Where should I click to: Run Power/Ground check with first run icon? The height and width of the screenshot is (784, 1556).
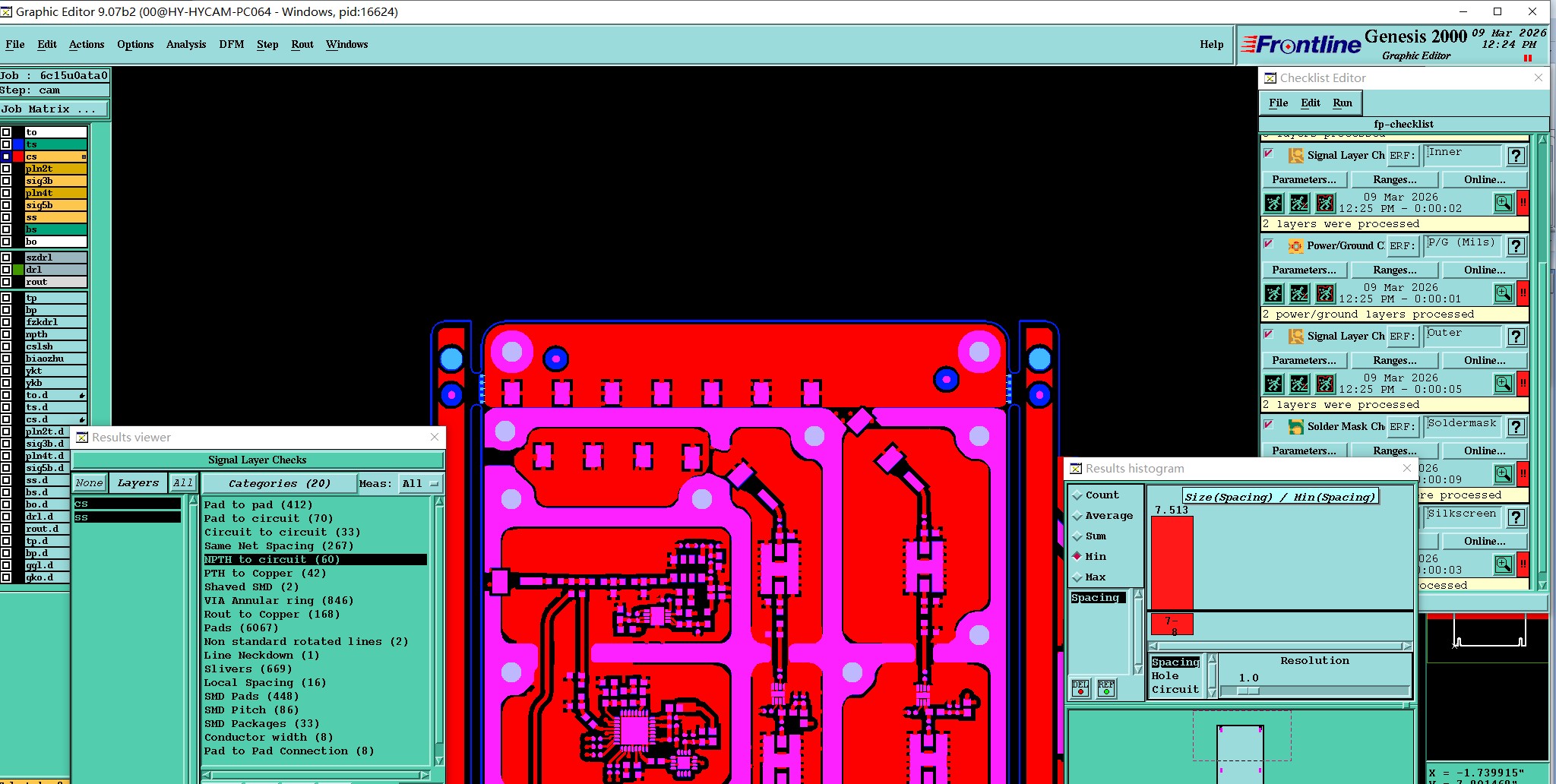click(1274, 293)
